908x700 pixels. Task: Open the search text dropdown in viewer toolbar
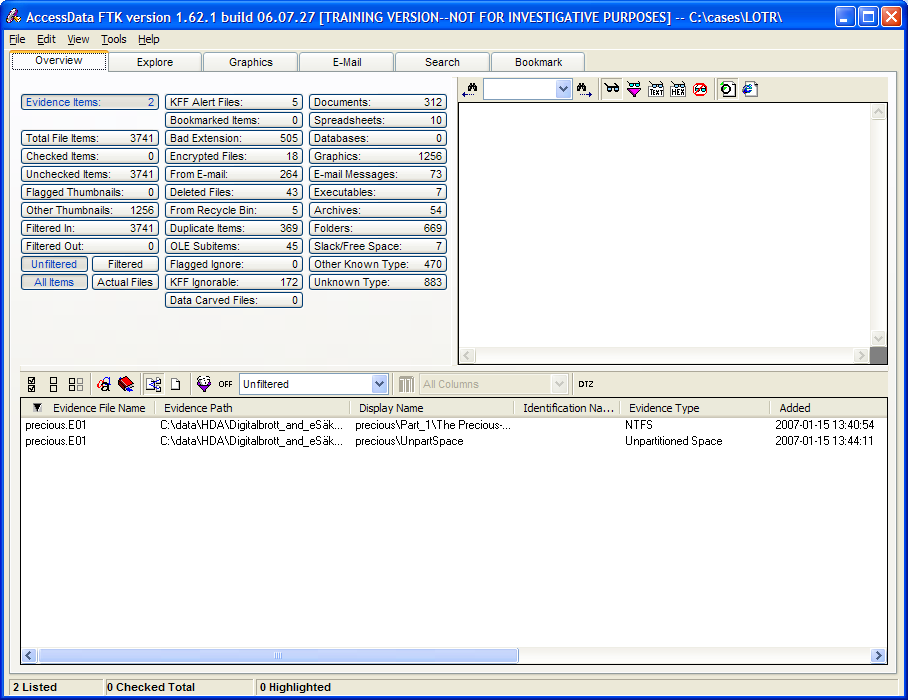coord(562,89)
